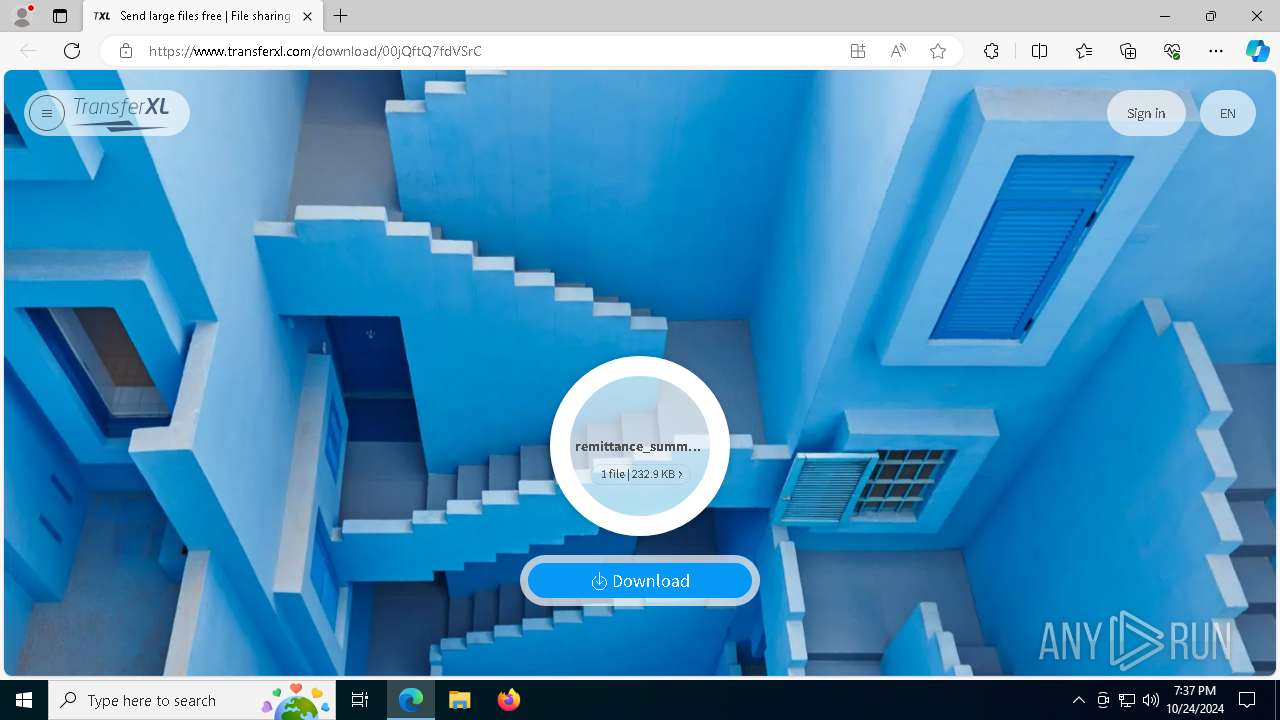
Task: Open Collections icon
Action: click(x=1128, y=51)
